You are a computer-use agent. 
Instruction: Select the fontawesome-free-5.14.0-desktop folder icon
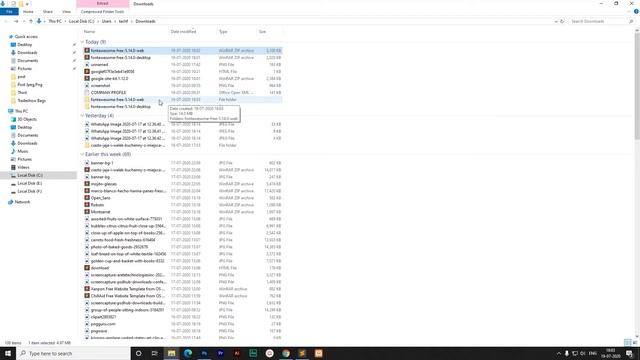(87, 107)
